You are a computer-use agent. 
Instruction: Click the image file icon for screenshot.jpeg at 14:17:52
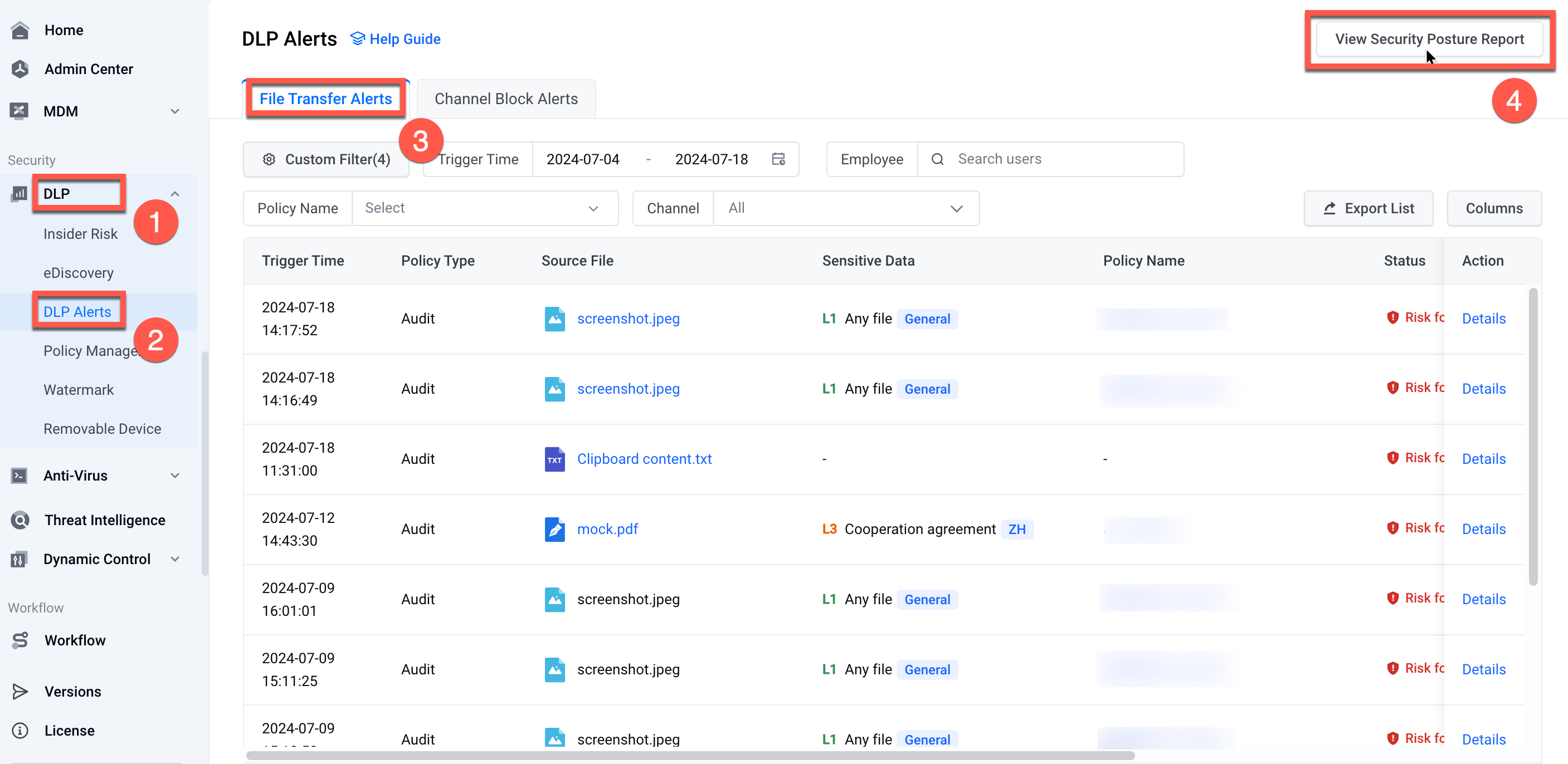click(x=554, y=319)
